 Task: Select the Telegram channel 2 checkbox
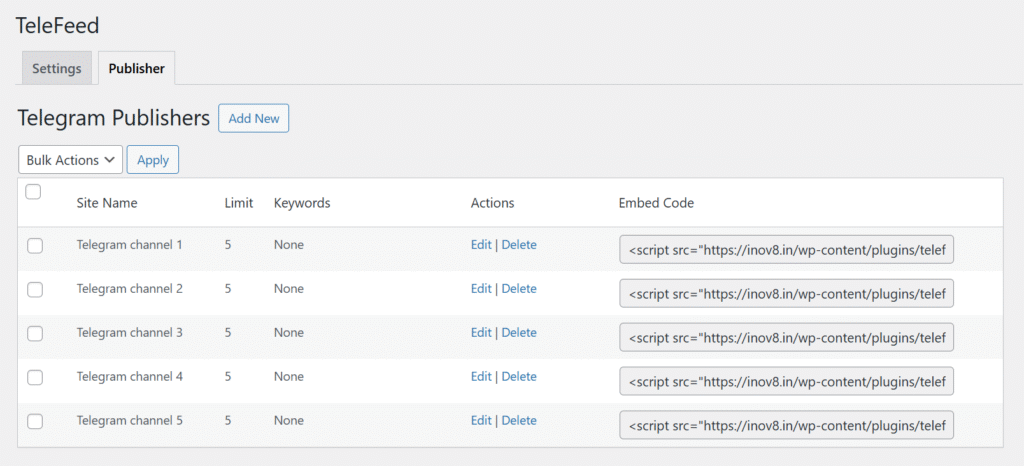click(35, 289)
